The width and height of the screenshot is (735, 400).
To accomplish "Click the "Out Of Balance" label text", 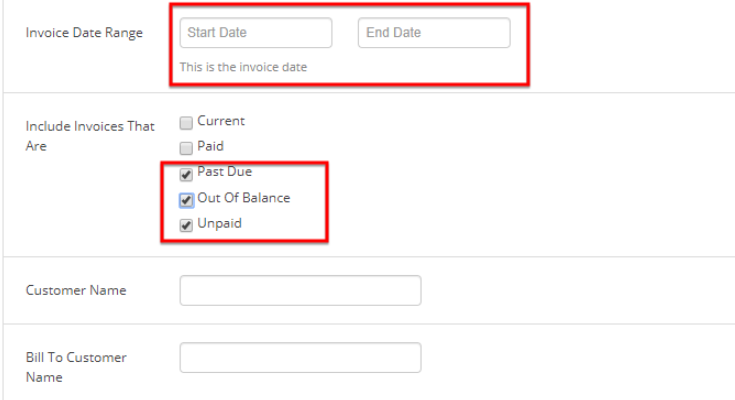I will 243,198.
